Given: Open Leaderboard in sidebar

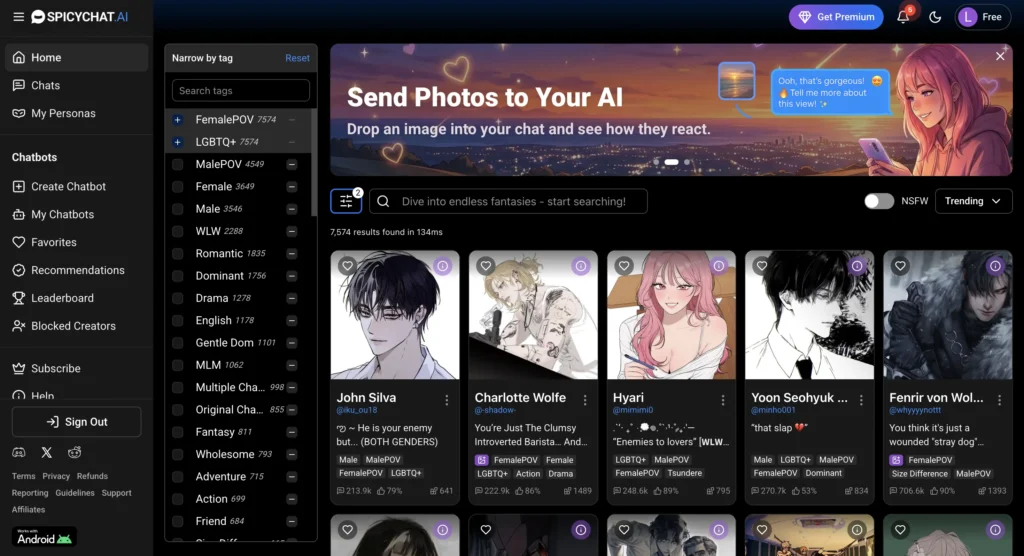Looking at the screenshot, I should click(76, 298).
